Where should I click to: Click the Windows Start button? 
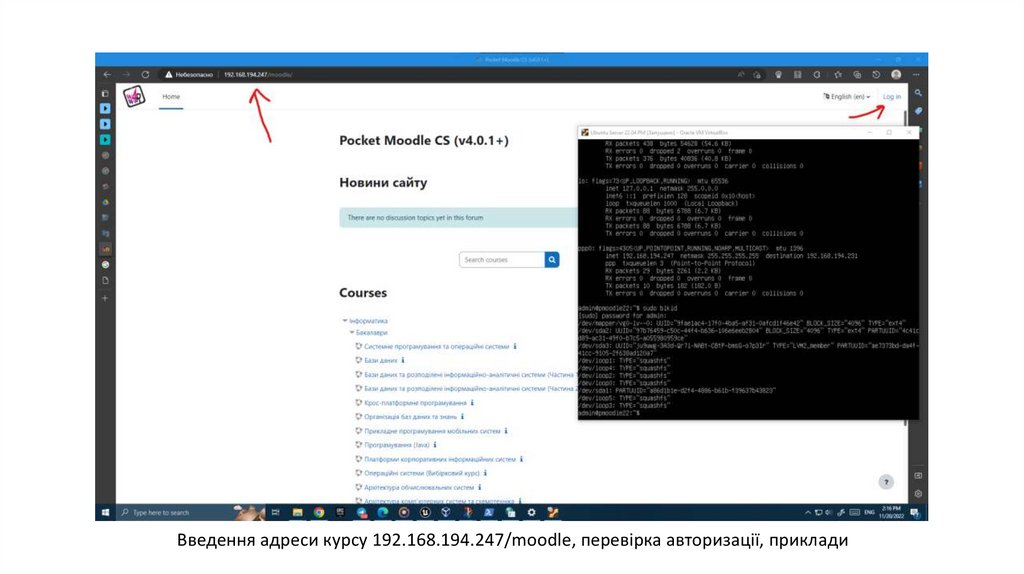tap(104, 512)
